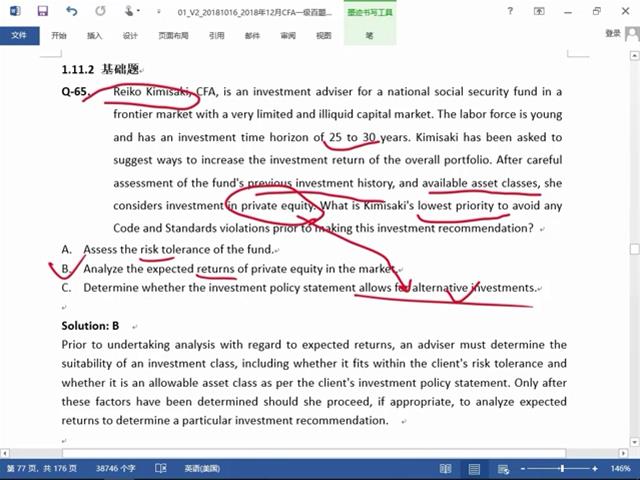Screen dimensions: 640x480
Task: Click the touch/mouse mode hand icon
Action: [x=130, y=11]
